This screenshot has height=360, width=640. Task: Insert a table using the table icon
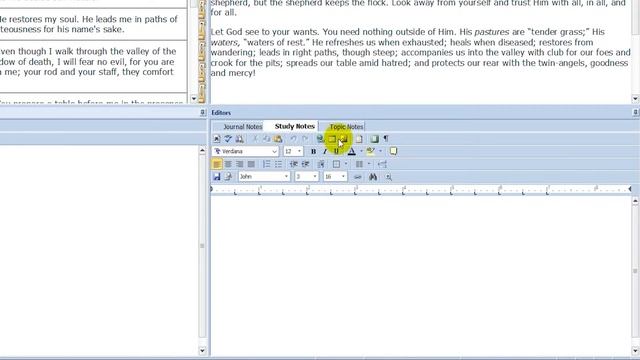click(x=332, y=139)
